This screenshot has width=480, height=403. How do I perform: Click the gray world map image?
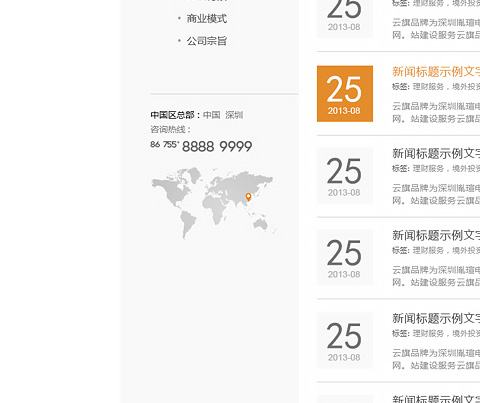[214, 203]
